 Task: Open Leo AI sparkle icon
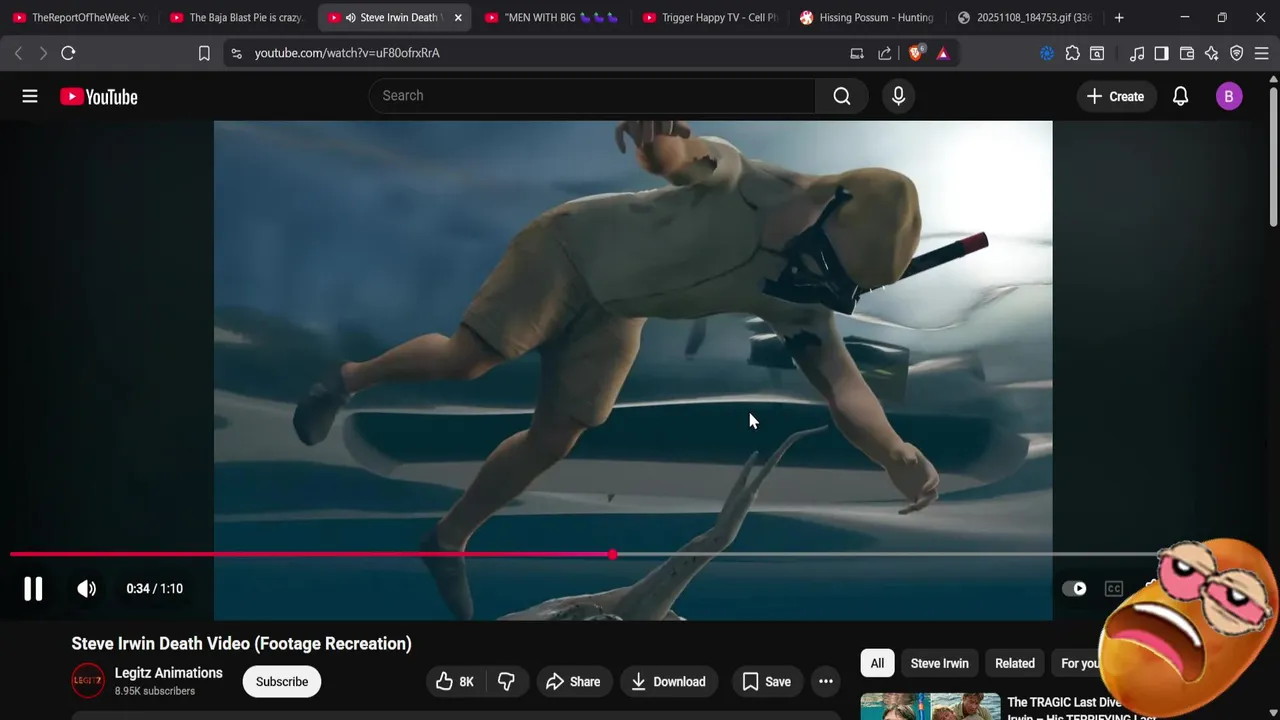[x=1212, y=53]
